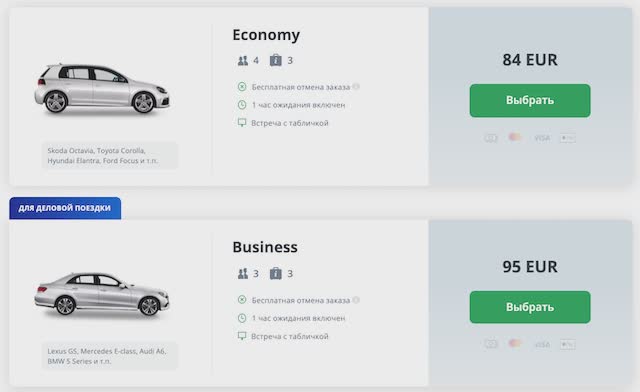Image resolution: width=640 pixels, height=392 pixels.
Task: Click the Economy passengers icon
Action: point(243,61)
